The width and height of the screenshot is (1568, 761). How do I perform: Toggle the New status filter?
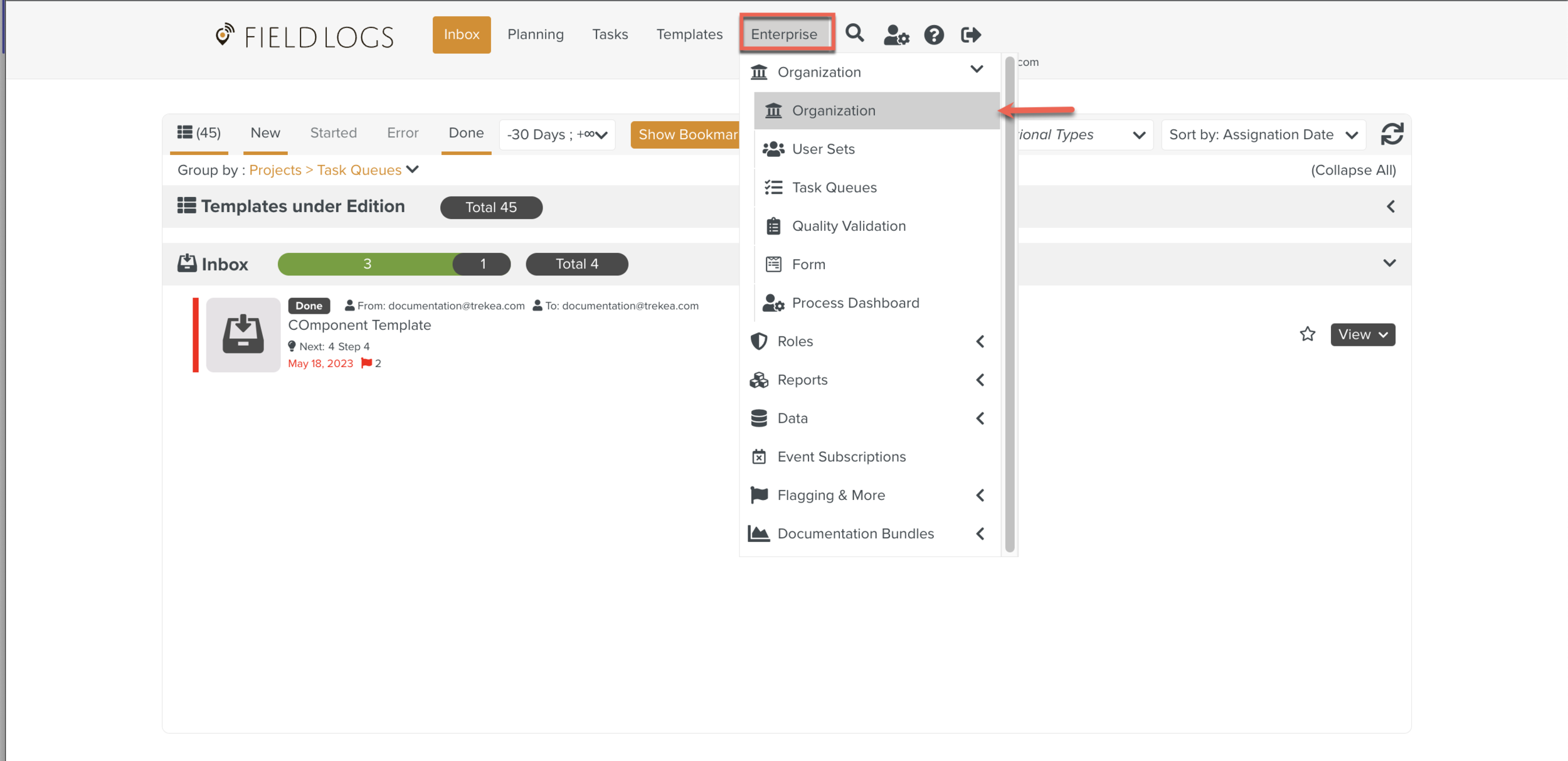tap(265, 133)
